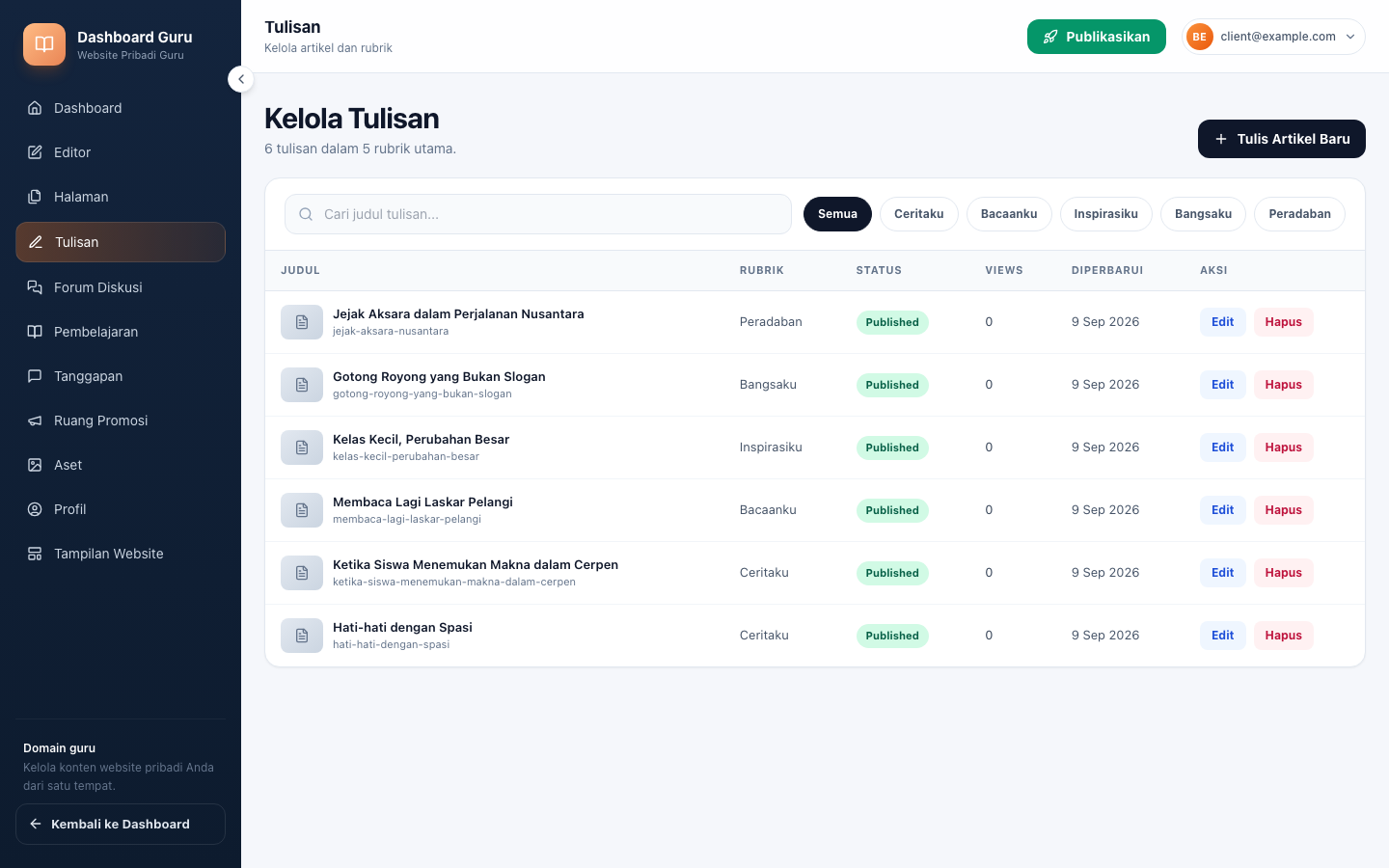Image resolution: width=1389 pixels, height=868 pixels.
Task: Click the Editor pencil-square icon
Action: click(35, 152)
